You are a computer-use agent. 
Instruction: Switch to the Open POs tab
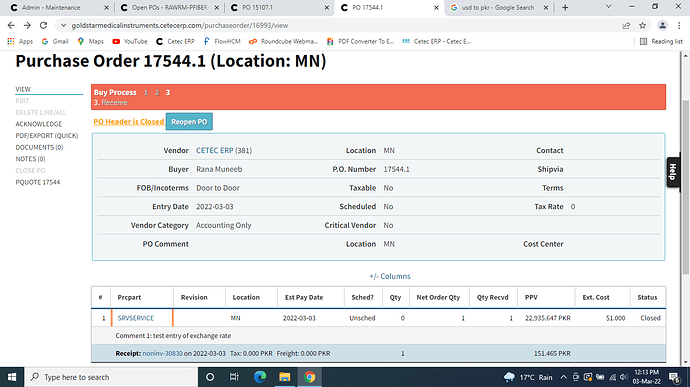pos(169,7)
